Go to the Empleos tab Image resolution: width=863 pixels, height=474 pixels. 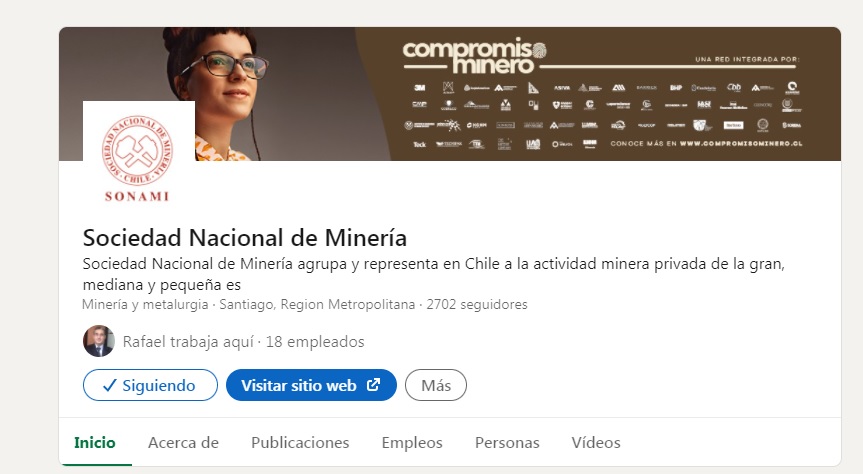tap(412, 443)
